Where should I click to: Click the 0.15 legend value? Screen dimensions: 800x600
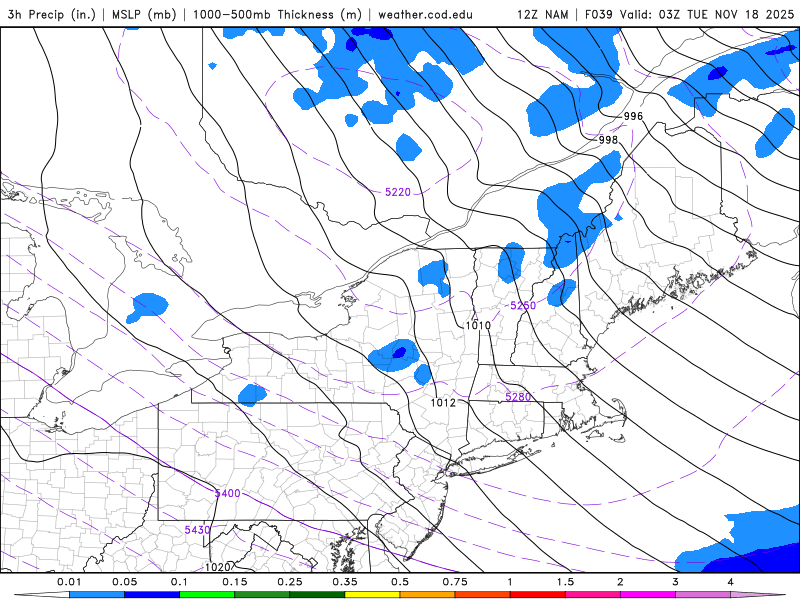(235, 582)
